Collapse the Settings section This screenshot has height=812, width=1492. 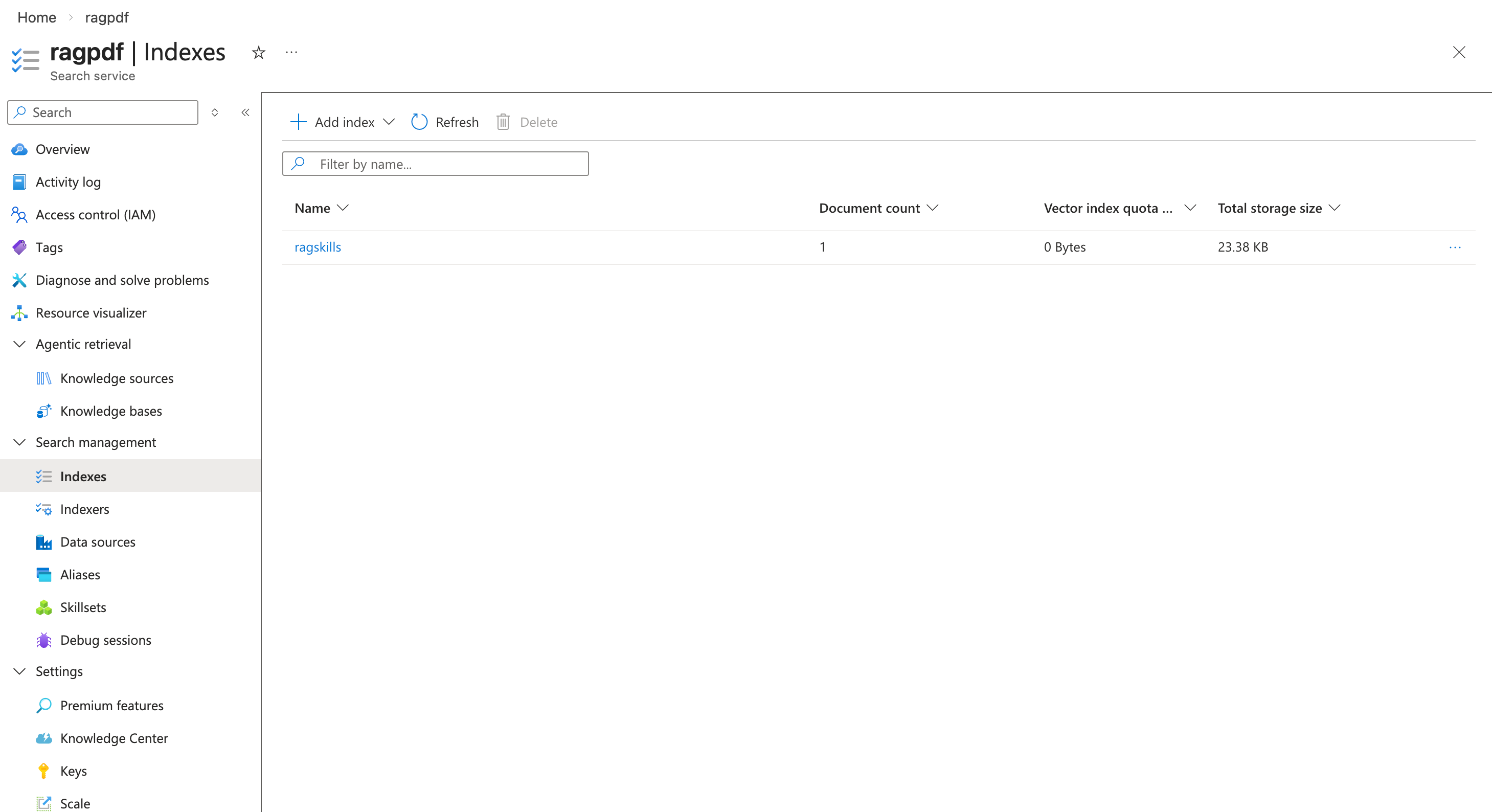tap(20, 671)
